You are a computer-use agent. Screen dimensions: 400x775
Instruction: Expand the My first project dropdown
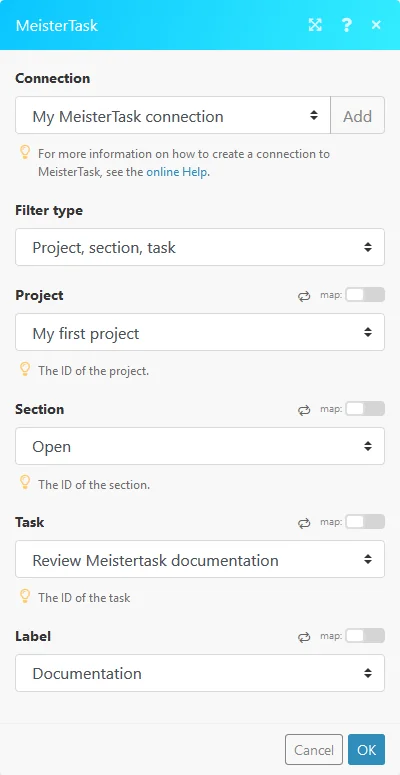(x=200, y=332)
